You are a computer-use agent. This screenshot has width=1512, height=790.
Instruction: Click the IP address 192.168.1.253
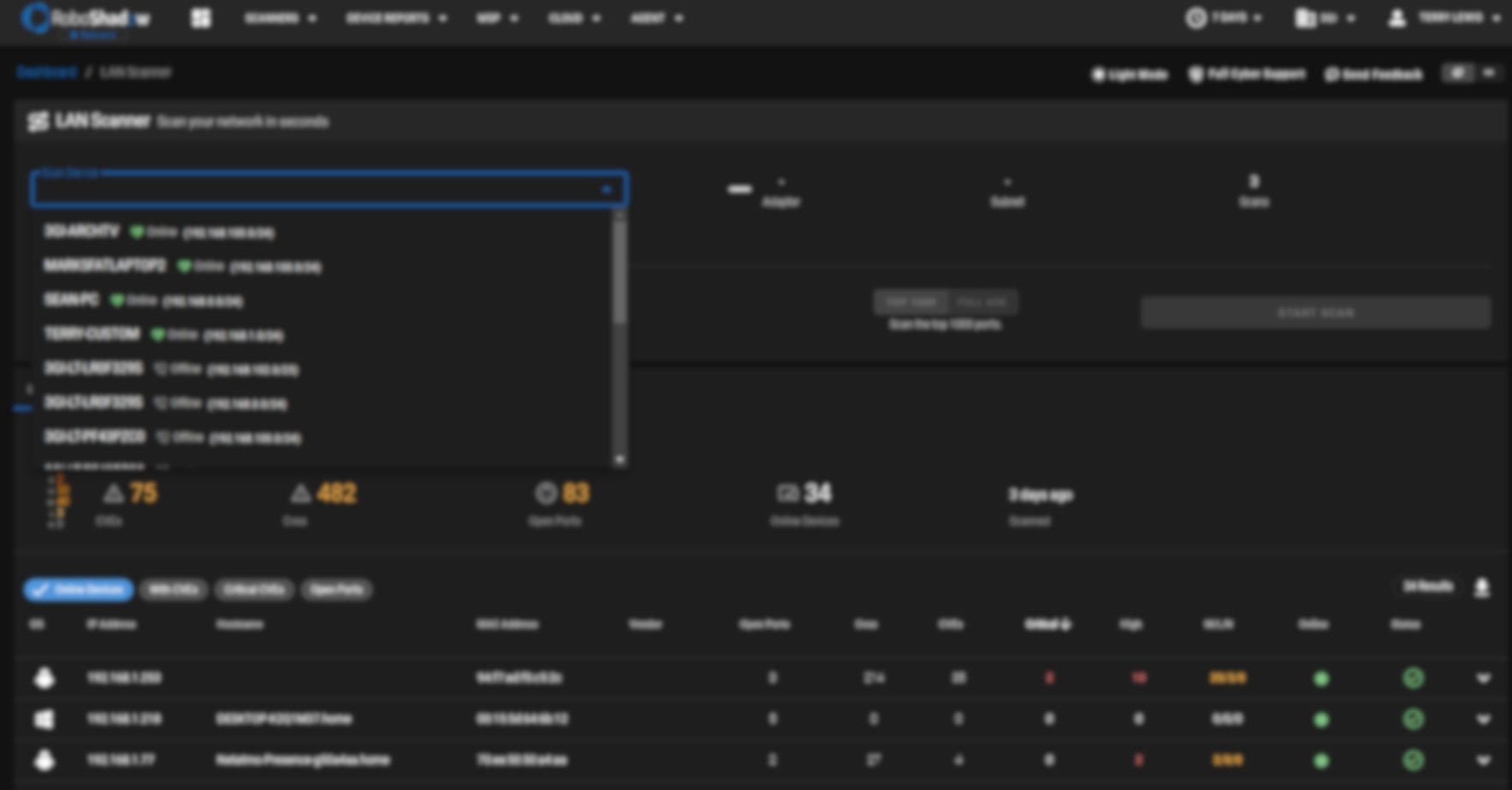(124, 678)
